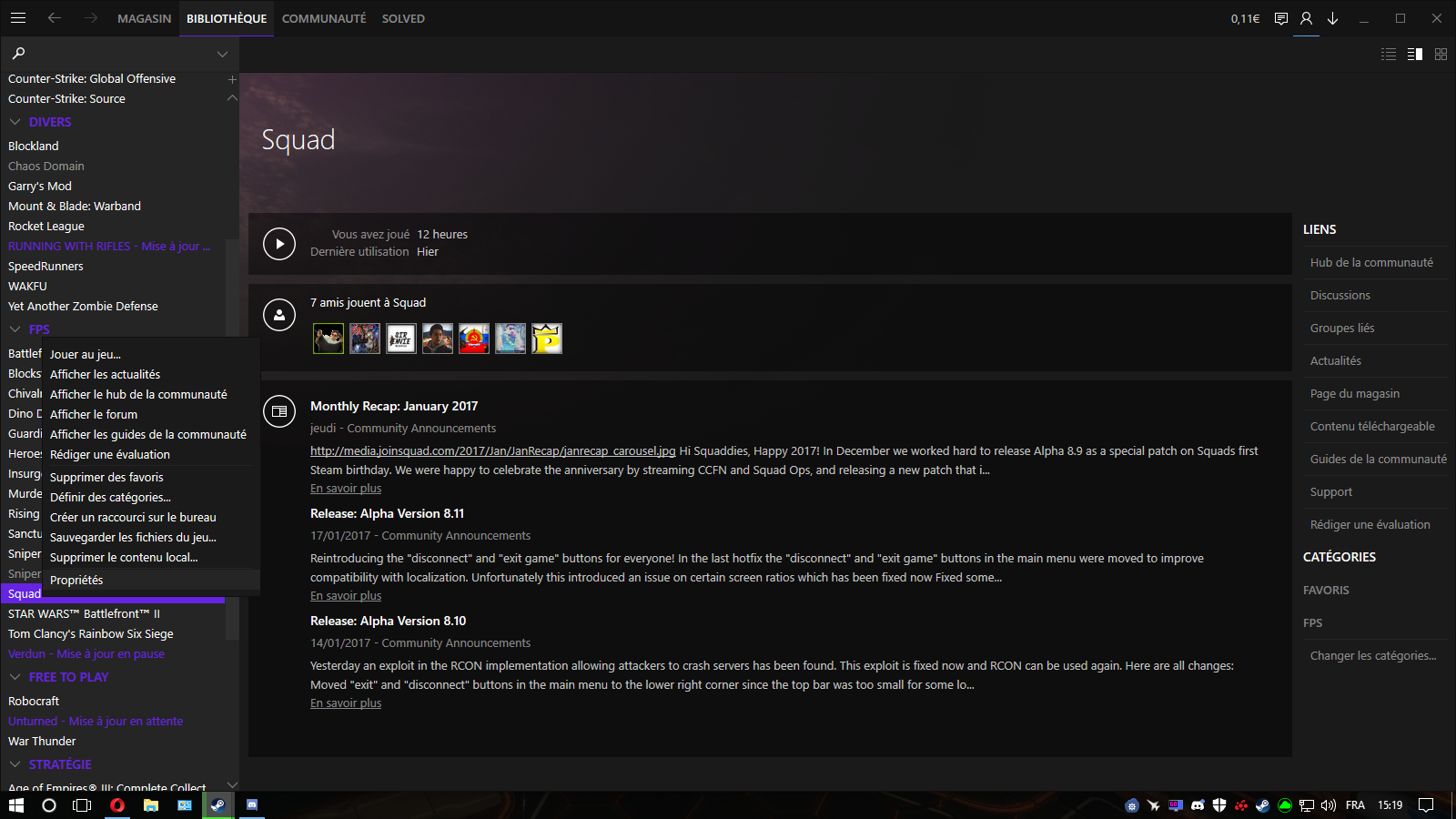
Task: Select Rocket League in the game list
Action: click(46, 226)
